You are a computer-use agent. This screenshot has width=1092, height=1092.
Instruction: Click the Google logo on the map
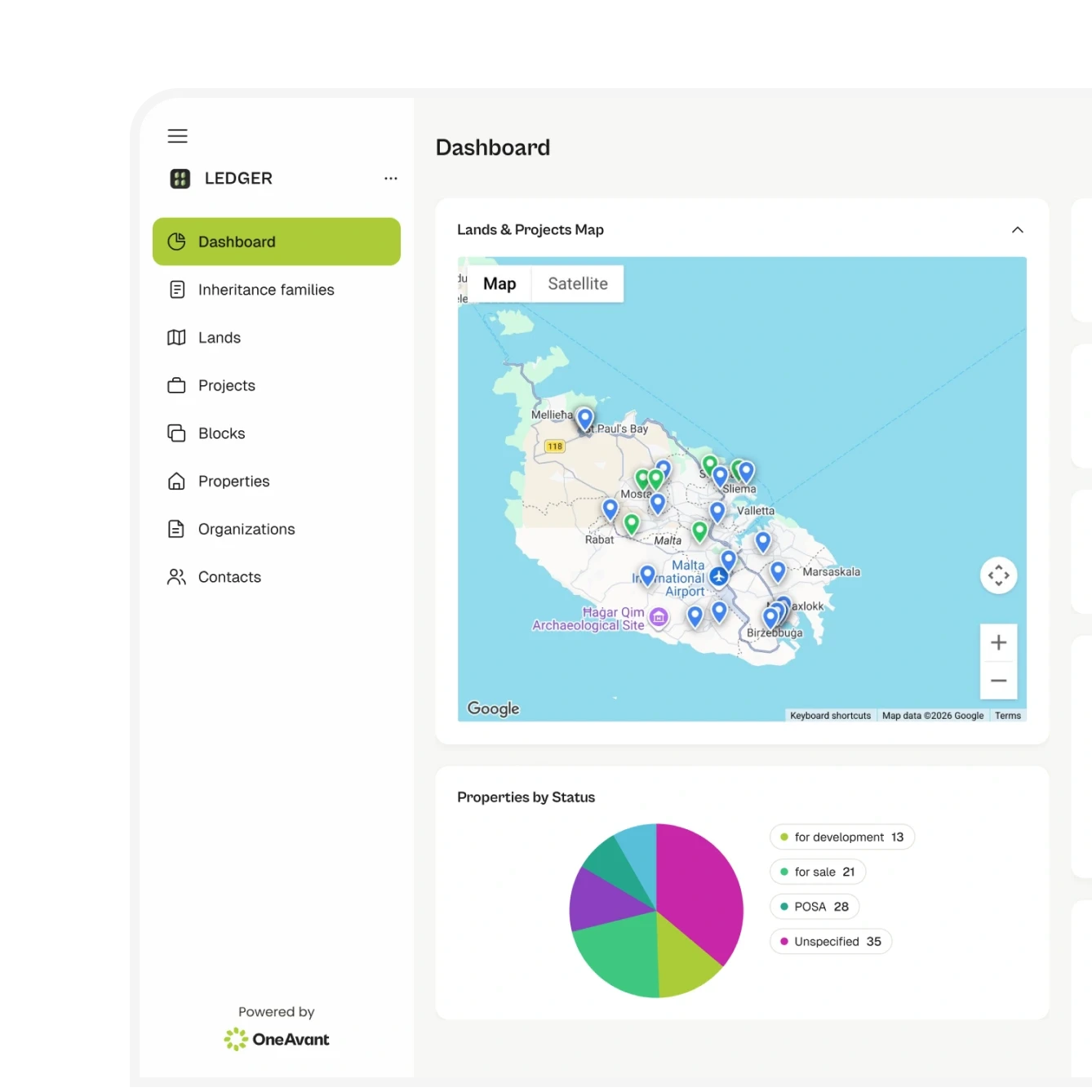(x=493, y=708)
